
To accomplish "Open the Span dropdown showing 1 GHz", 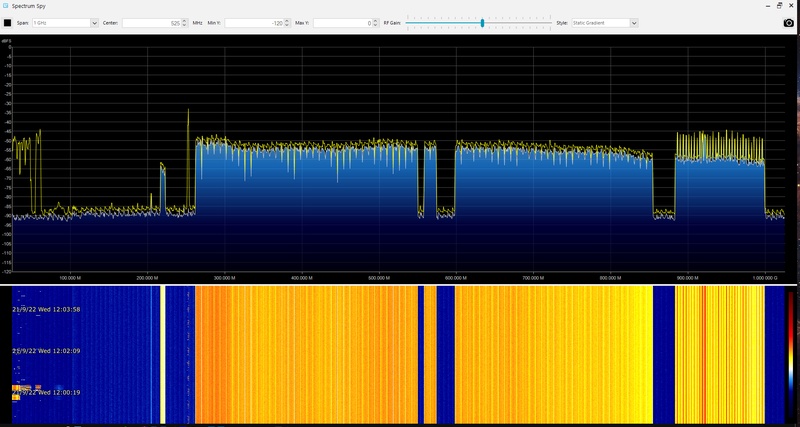I will click(65, 23).
